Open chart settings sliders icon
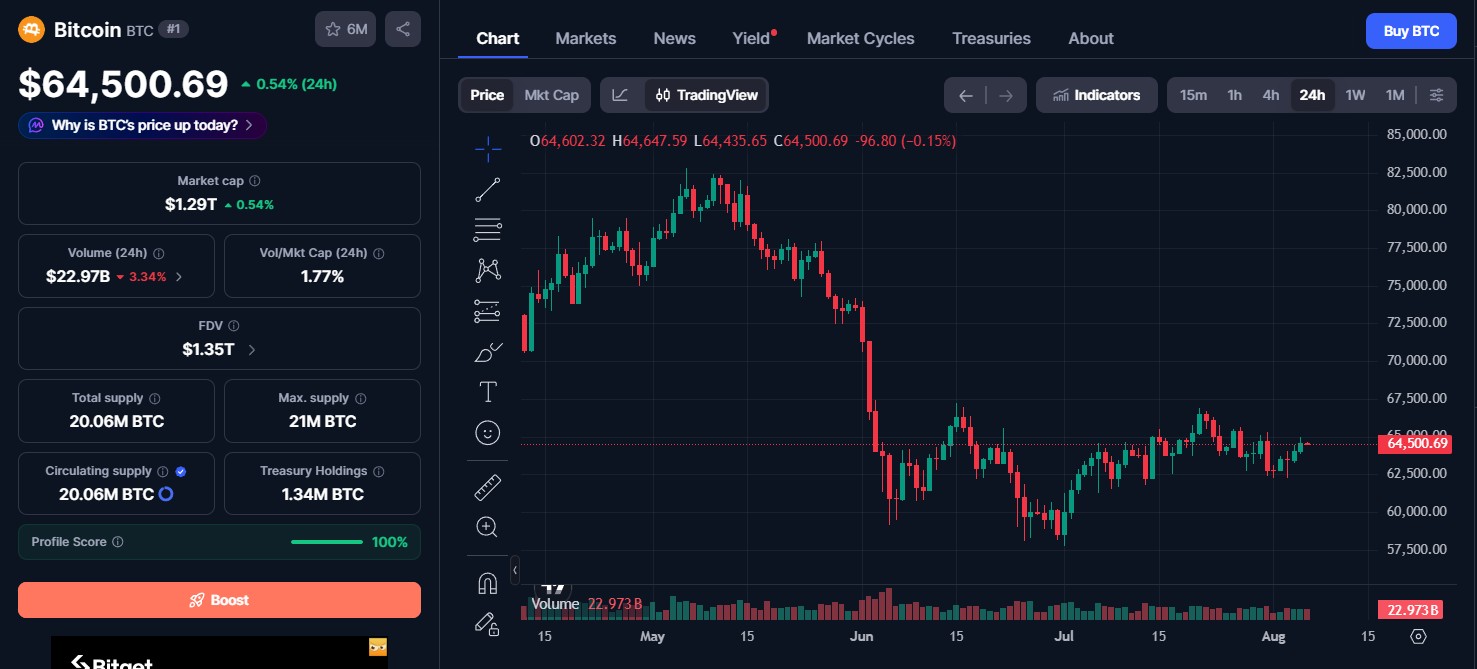 click(x=1436, y=95)
